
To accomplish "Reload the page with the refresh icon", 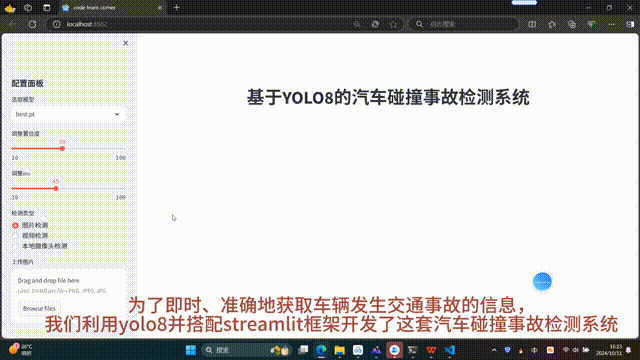I will [x=32, y=24].
